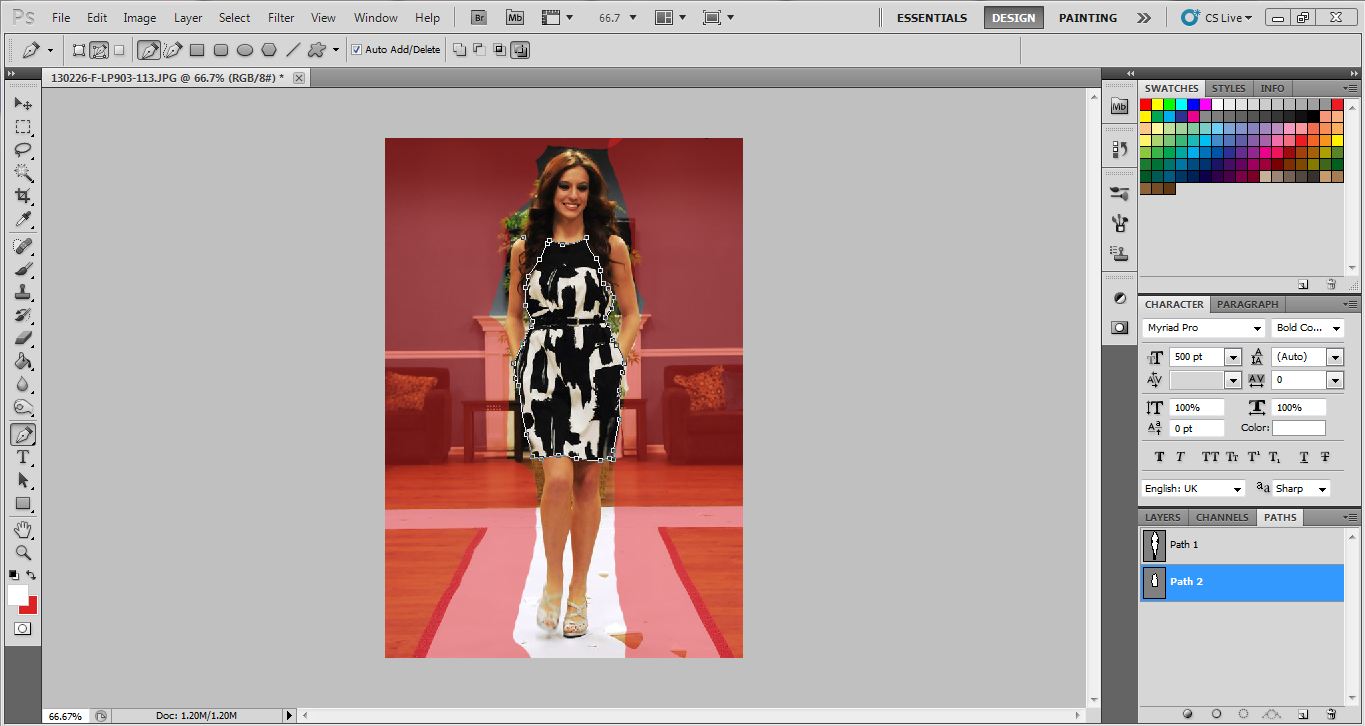Switch to the Channels tab
This screenshot has width=1365, height=726.
1222,517
